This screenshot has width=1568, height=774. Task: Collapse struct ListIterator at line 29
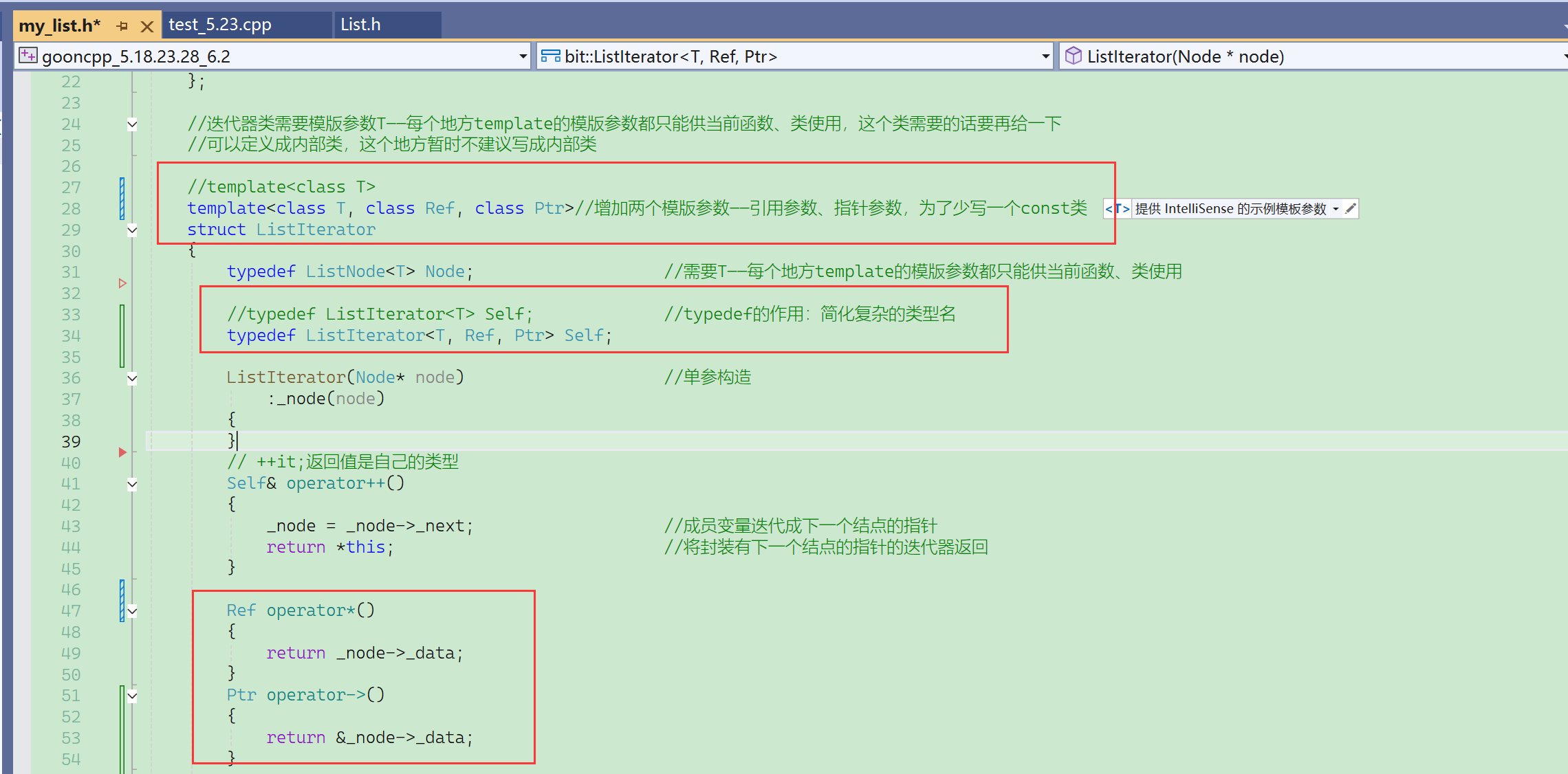[132, 230]
